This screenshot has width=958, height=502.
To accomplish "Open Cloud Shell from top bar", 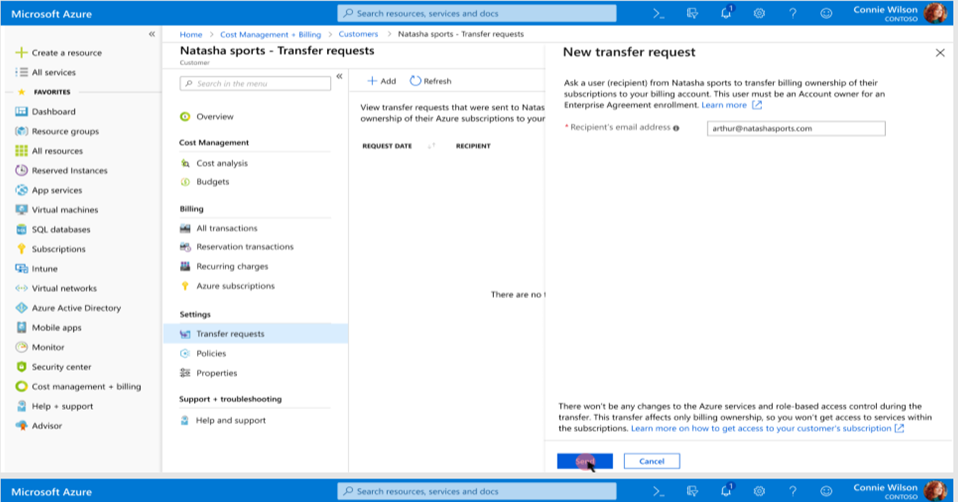I will (x=658, y=13).
